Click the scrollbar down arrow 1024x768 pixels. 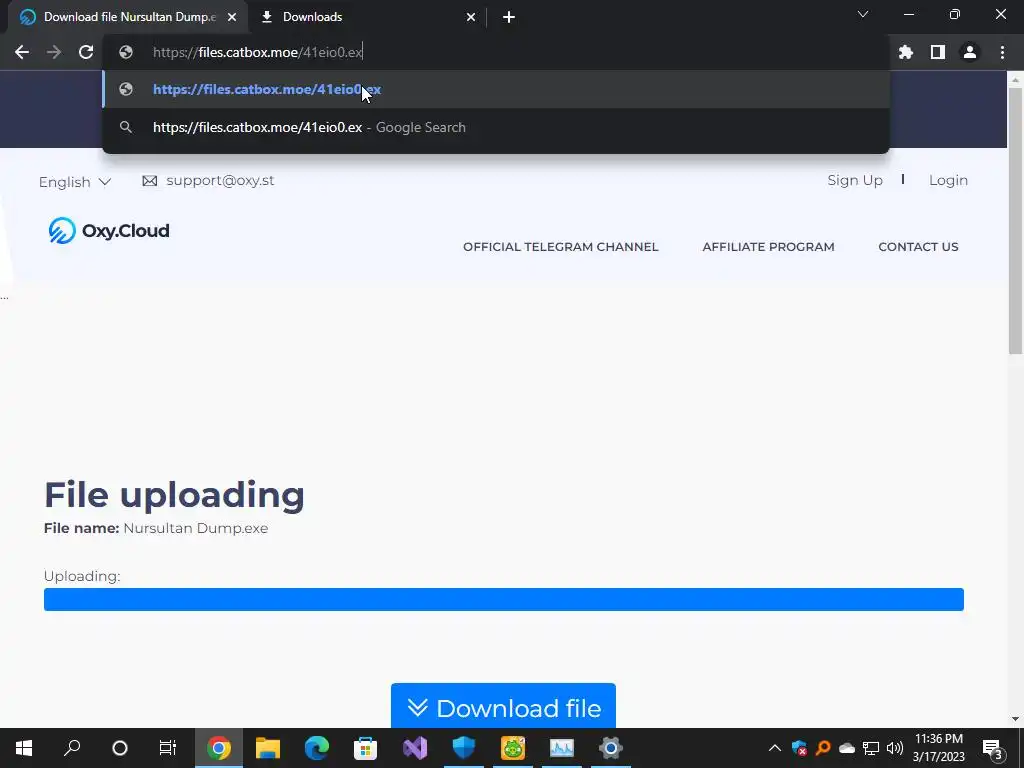[x=1015, y=719]
